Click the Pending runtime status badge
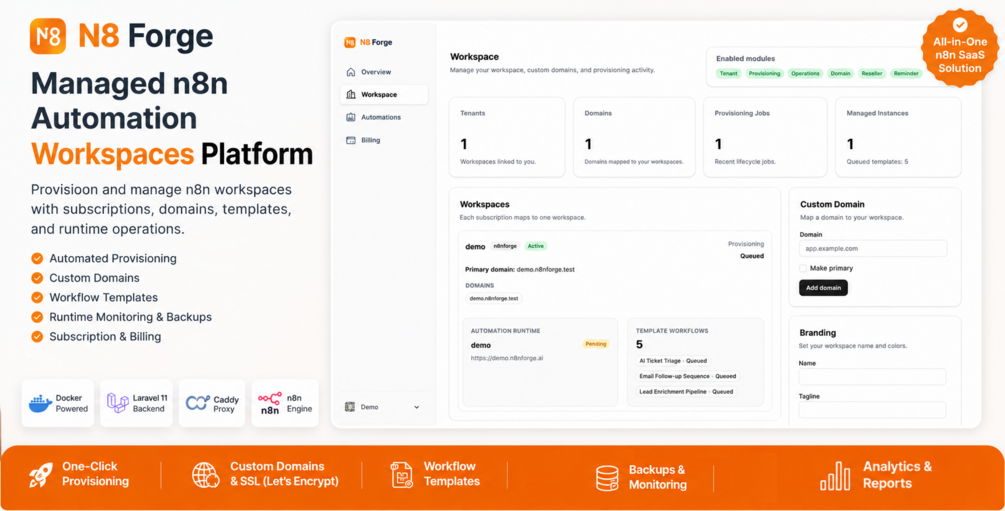Screen dimensions: 1005x511 [x=595, y=344]
